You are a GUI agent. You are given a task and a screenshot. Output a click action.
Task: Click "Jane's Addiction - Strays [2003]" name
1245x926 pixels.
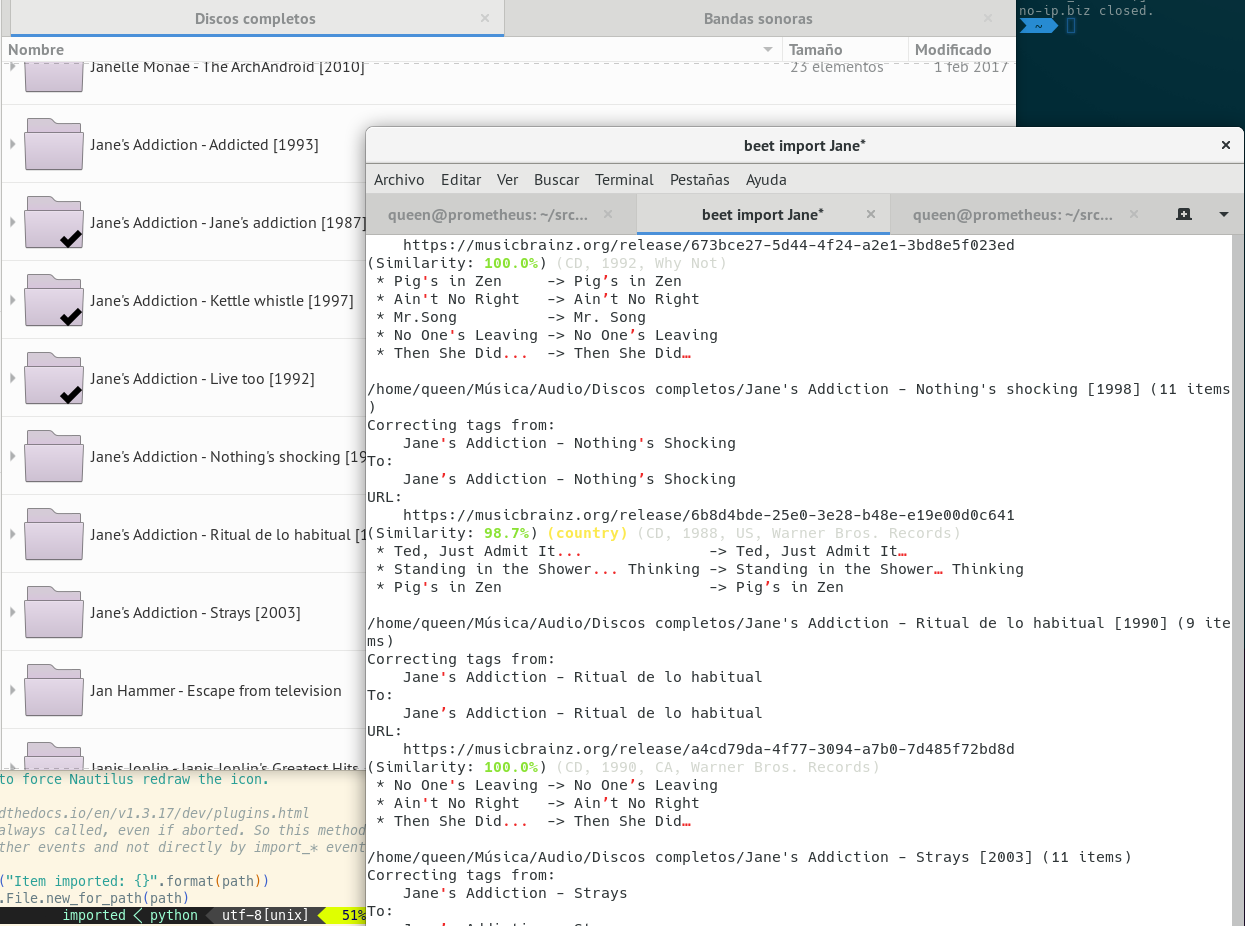pyautogui.click(x=195, y=613)
